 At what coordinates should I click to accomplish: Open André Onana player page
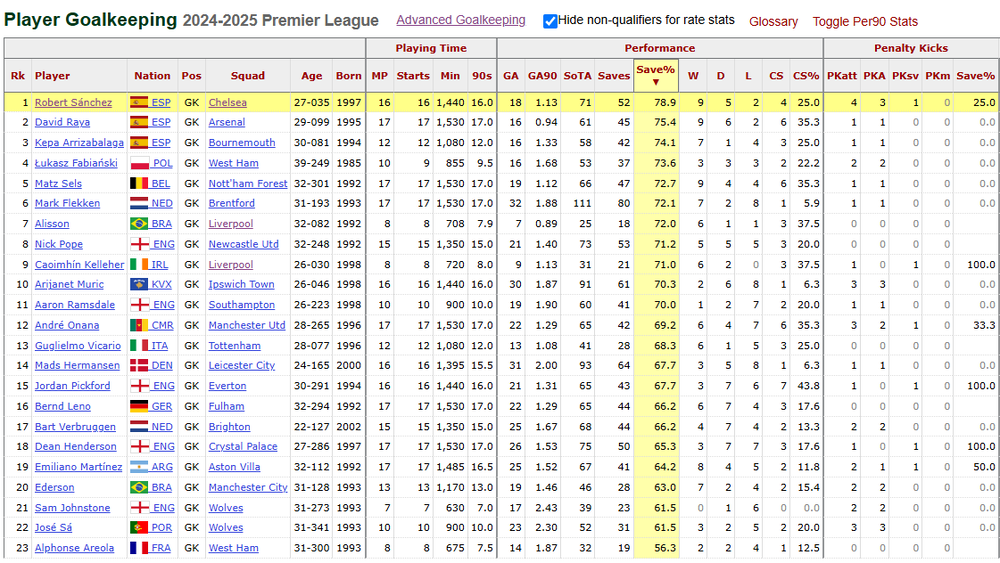(x=66, y=325)
